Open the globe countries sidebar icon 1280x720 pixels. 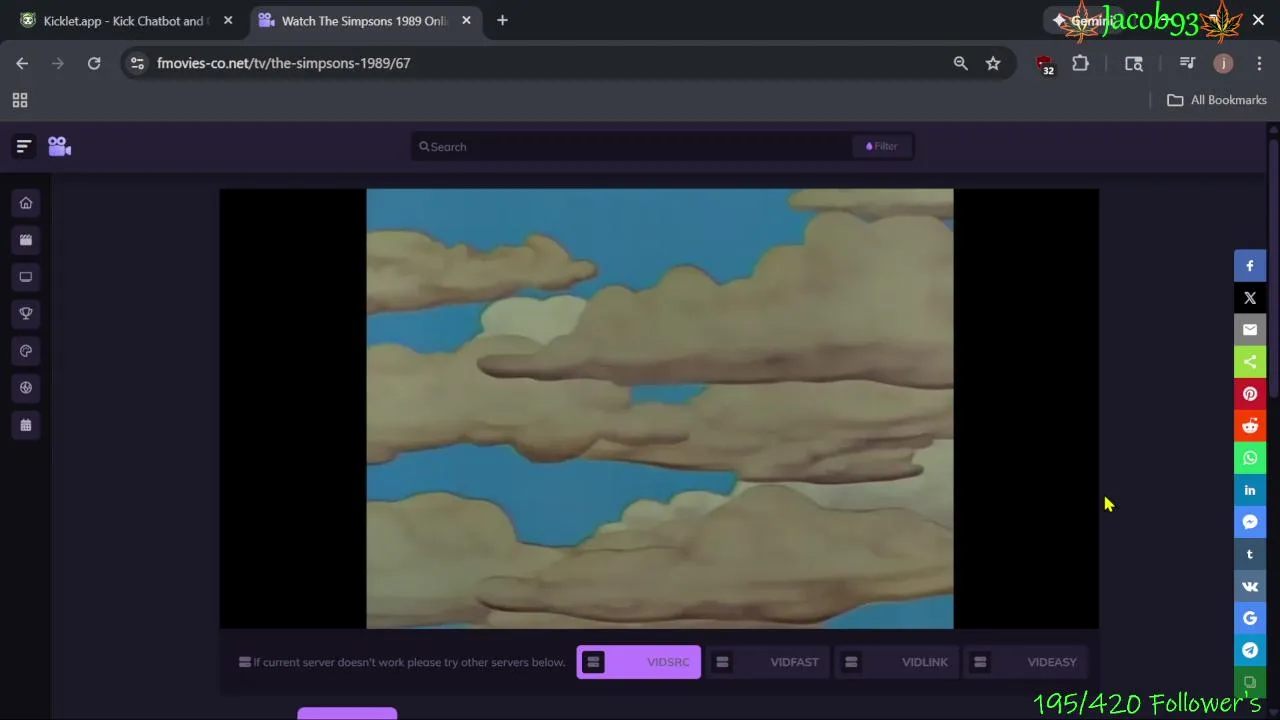coord(26,388)
